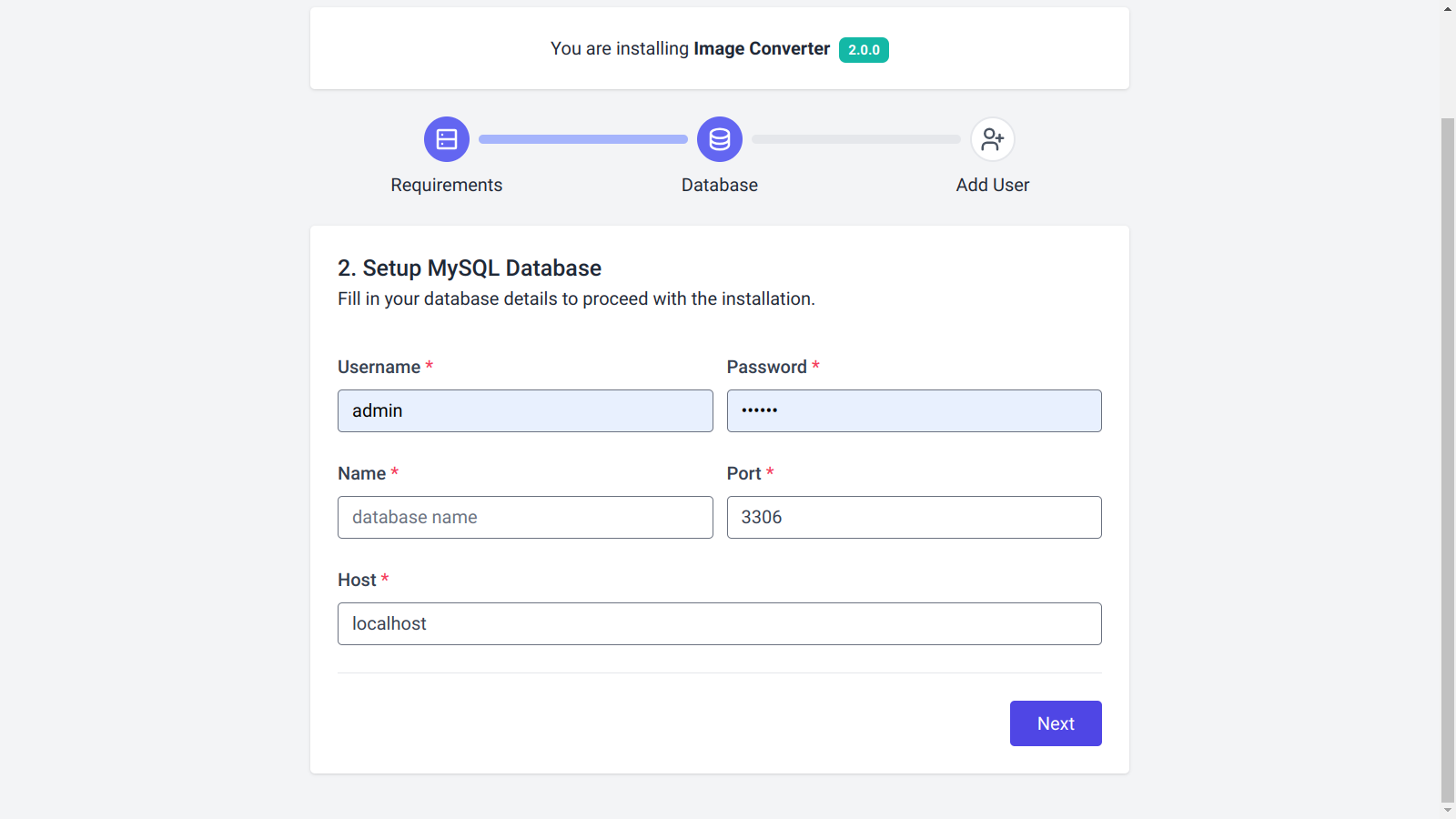Click the Username input field
Image resolution: width=1456 pixels, height=819 pixels.
(525, 410)
